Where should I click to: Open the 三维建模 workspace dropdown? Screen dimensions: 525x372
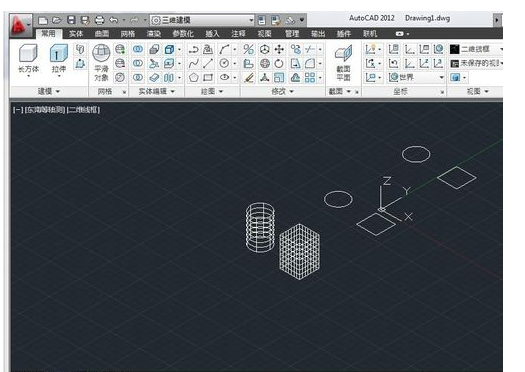[x=202, y=20]
